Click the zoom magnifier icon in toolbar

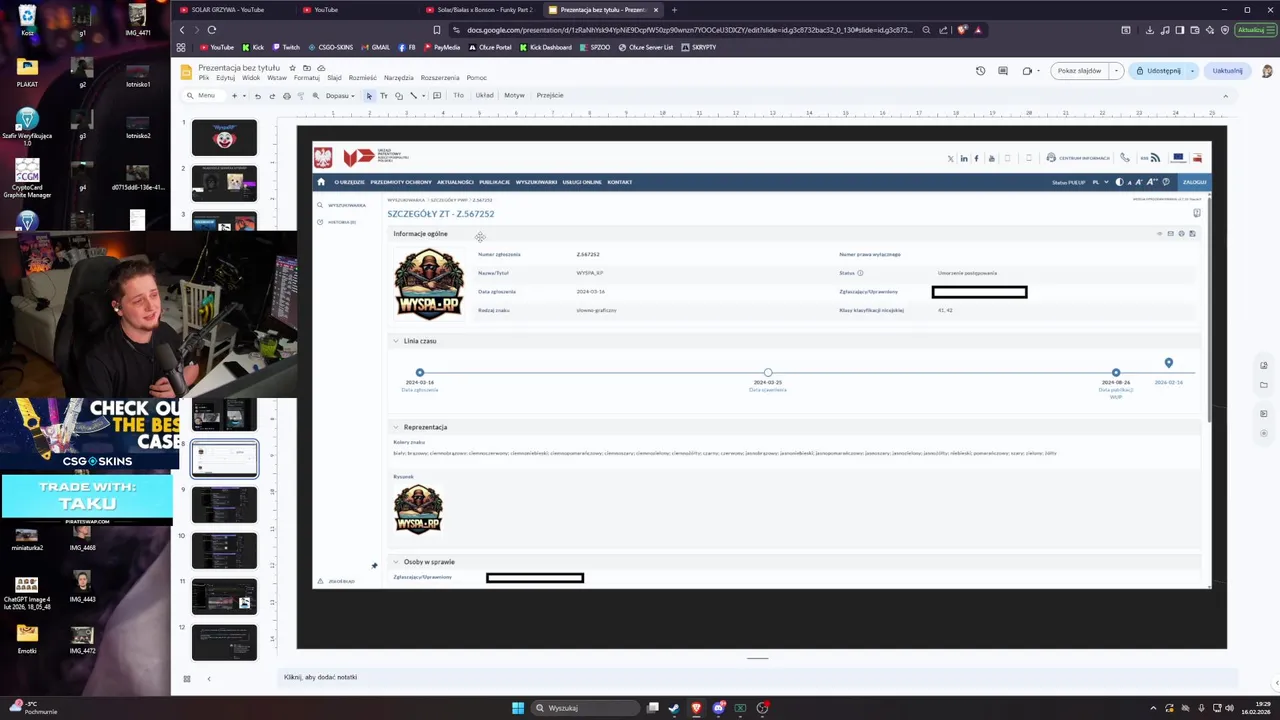pos(316,96)
